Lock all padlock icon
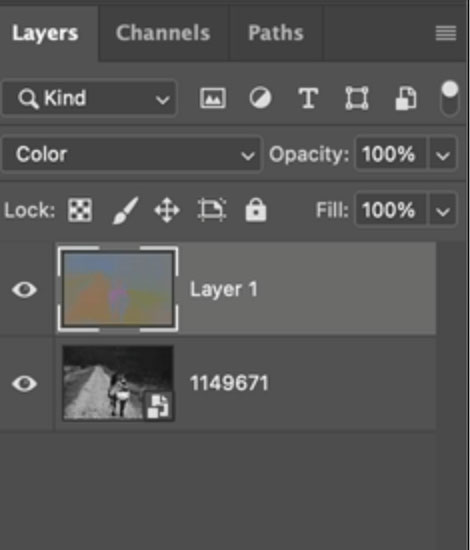 256,210
